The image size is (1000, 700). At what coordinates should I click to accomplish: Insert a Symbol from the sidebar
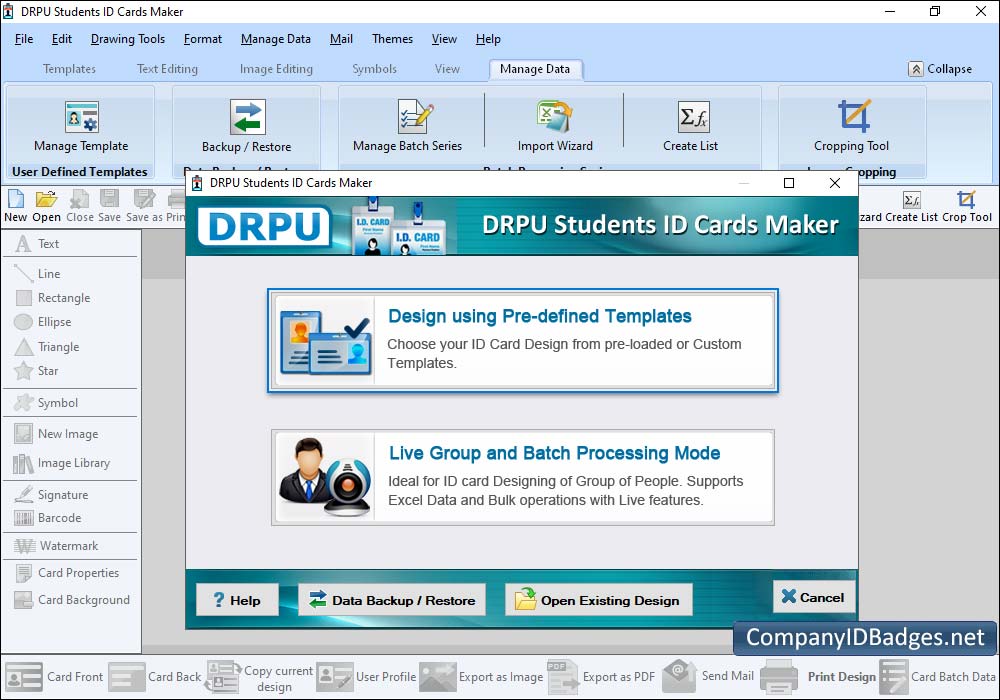(46, 402)
